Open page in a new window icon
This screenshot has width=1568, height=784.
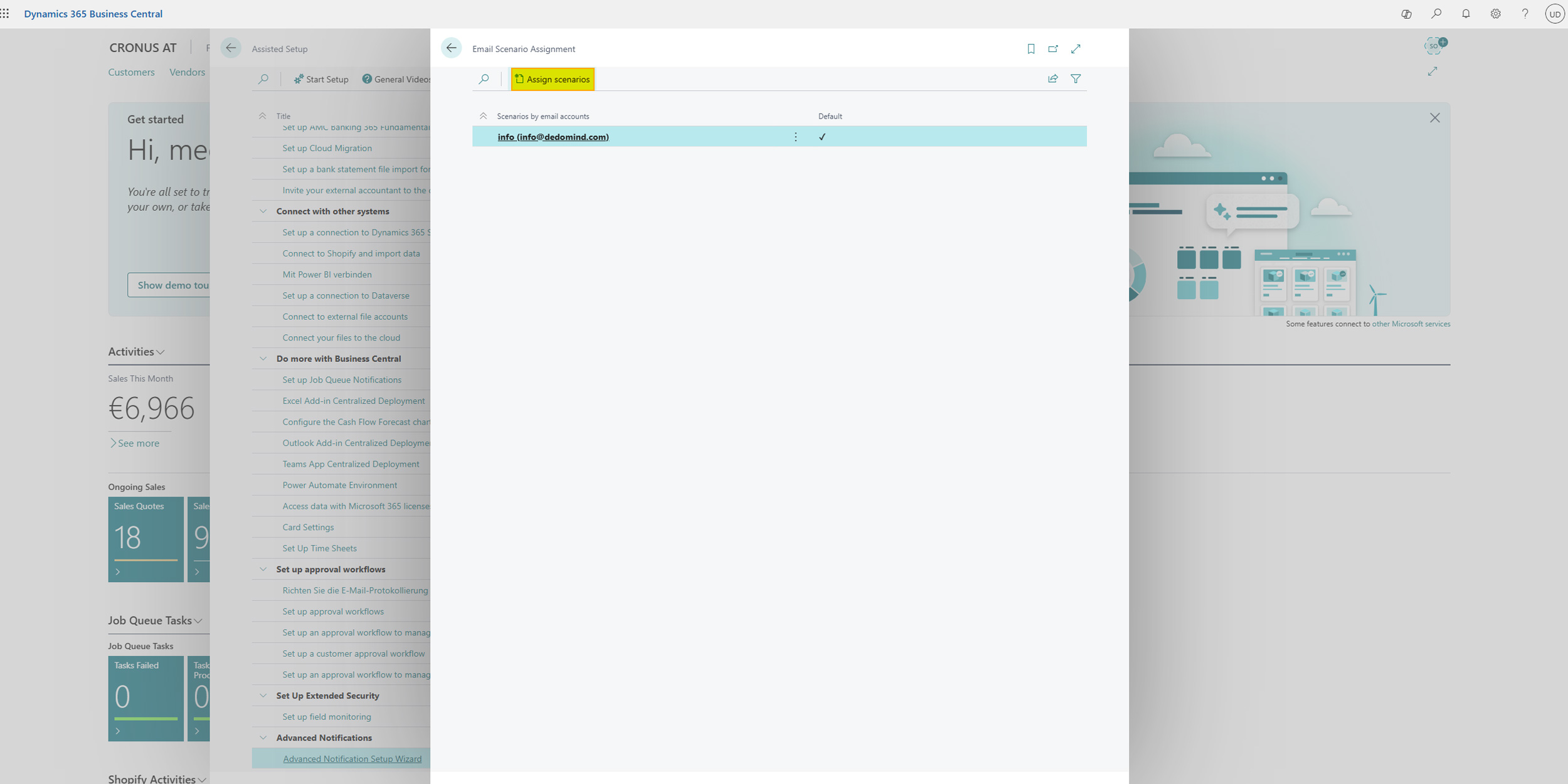click(1054, 48)
